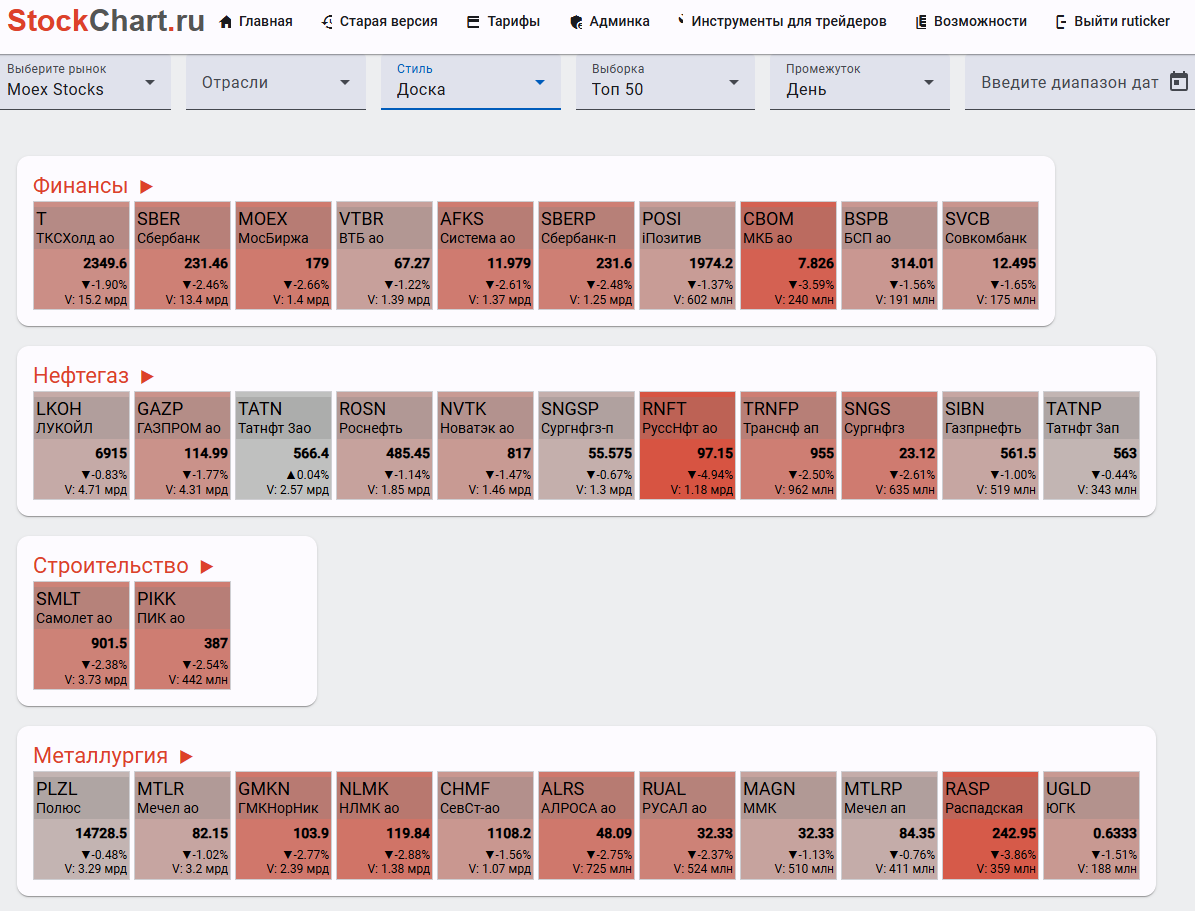1195x911 pixels.
Task: Click the red arrow next to Нефтегаз
Action: 147,377
